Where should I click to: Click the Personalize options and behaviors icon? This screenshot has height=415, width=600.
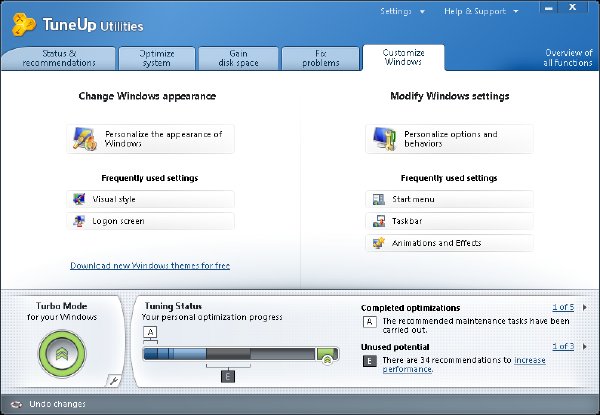[384, 139]
